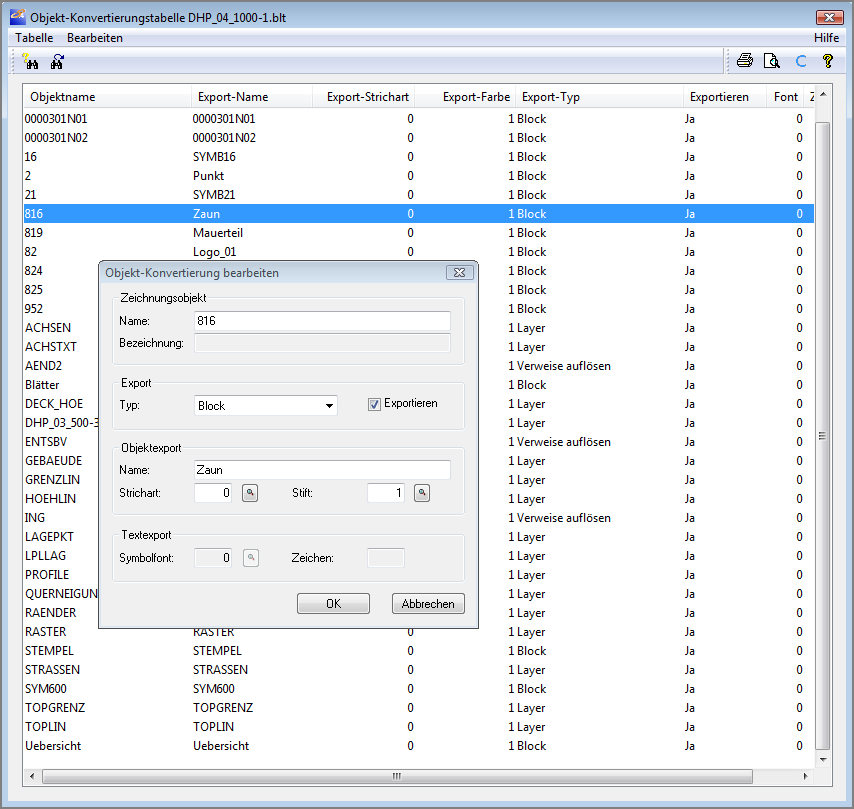
Task: Open the Typ dropdown showing Block
Action: pos(266,405)
